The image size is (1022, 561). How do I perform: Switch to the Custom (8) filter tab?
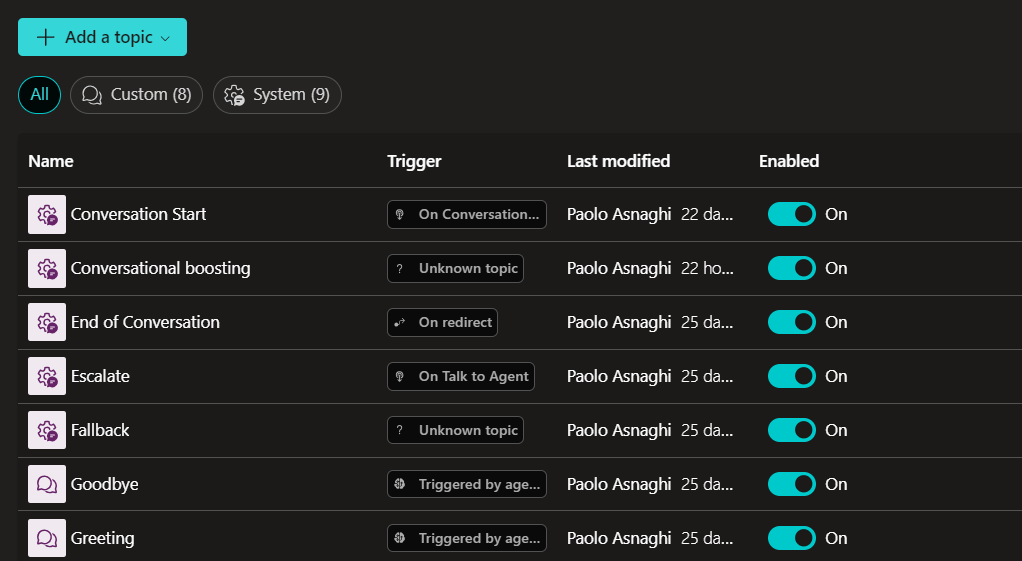click(137, 95)
